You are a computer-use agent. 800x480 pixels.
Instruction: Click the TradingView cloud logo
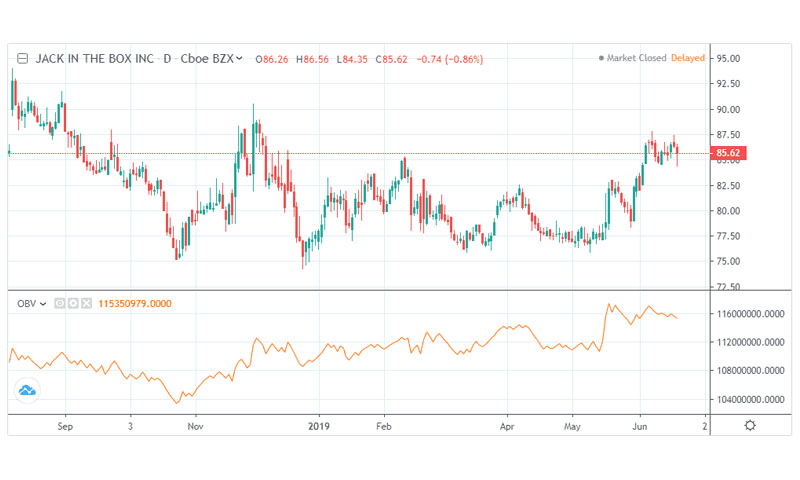27,391
